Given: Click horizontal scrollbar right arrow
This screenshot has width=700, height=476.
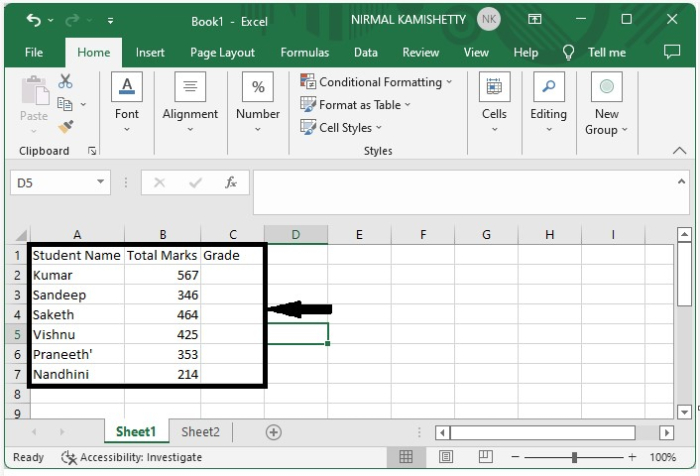Looking at the screenshot, I should [667, 432].
